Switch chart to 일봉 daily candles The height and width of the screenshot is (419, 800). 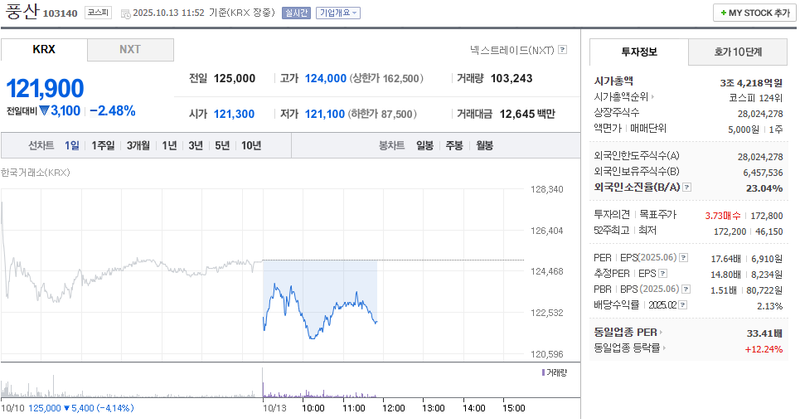[425, 146]
